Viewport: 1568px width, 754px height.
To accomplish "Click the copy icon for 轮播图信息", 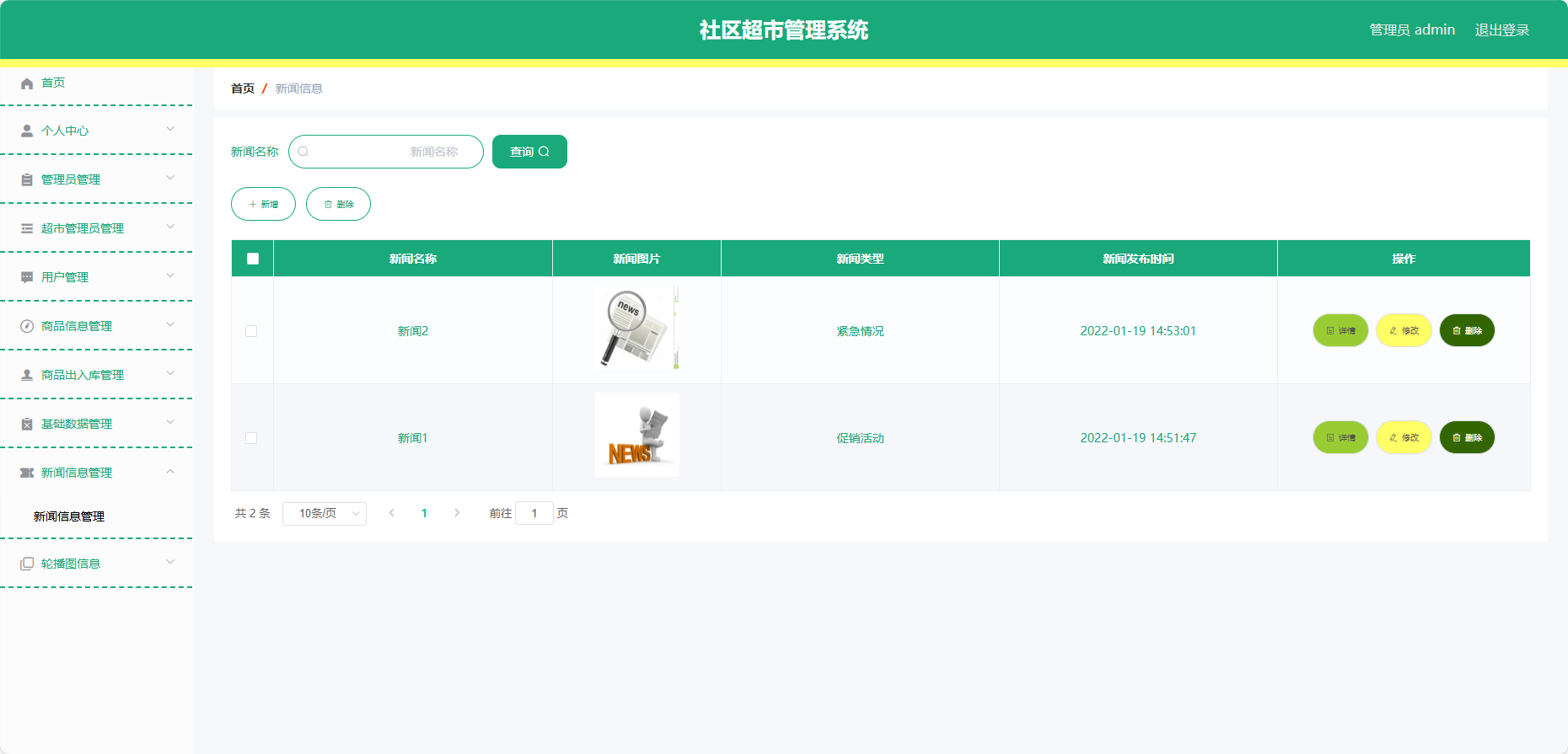I will tap(27, 564).
